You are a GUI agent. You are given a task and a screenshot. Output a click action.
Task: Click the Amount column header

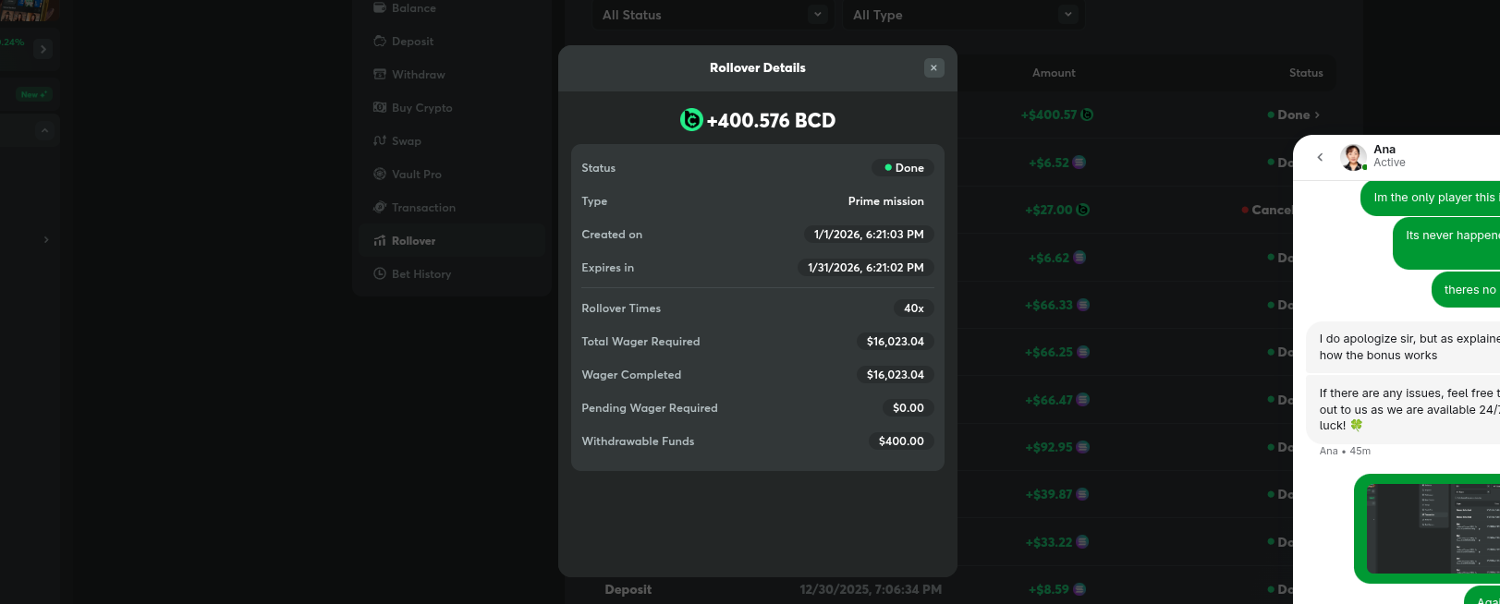1054,73
